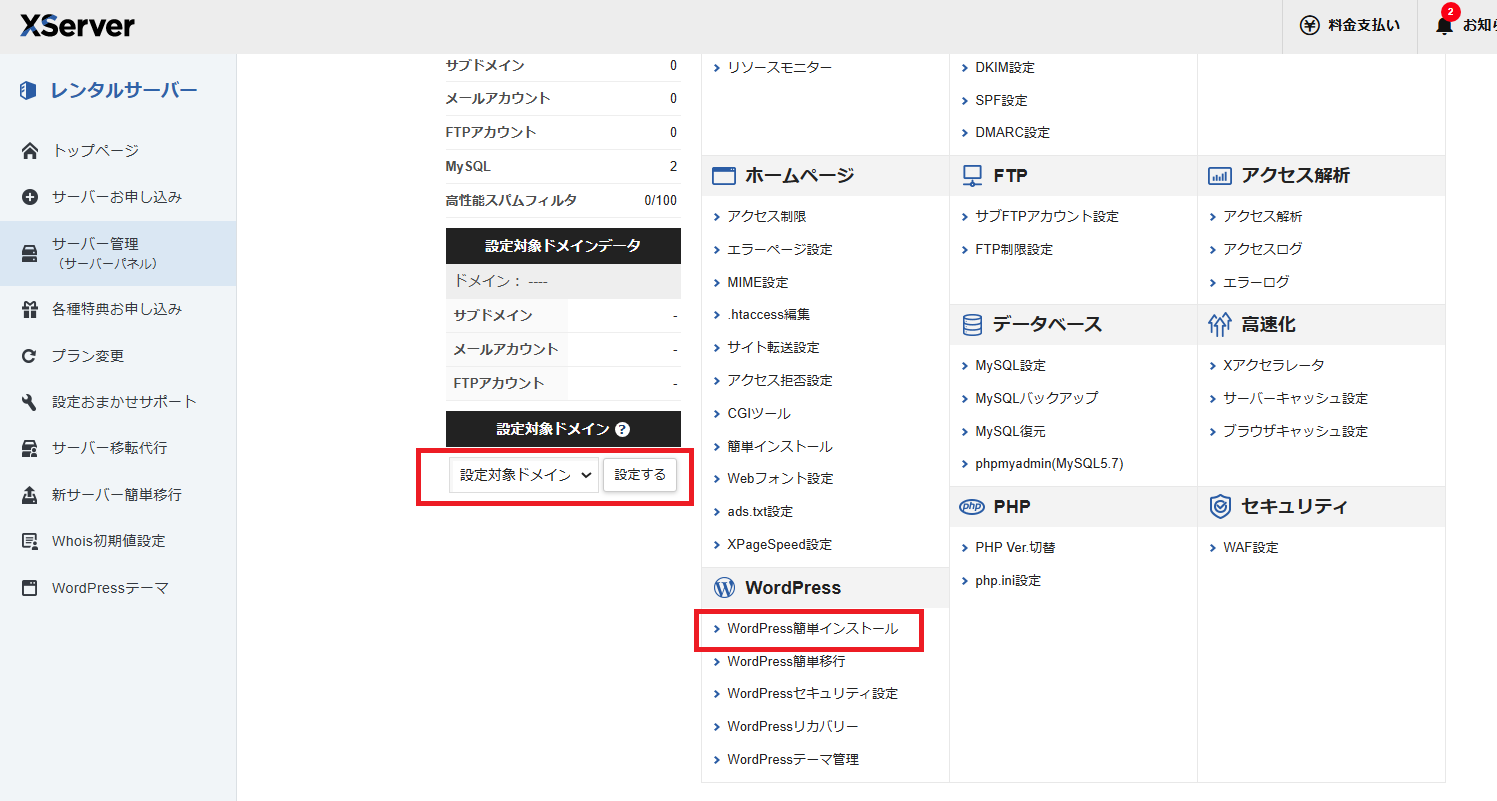Open the MySQLバックアップ link

pos(1036,398)
